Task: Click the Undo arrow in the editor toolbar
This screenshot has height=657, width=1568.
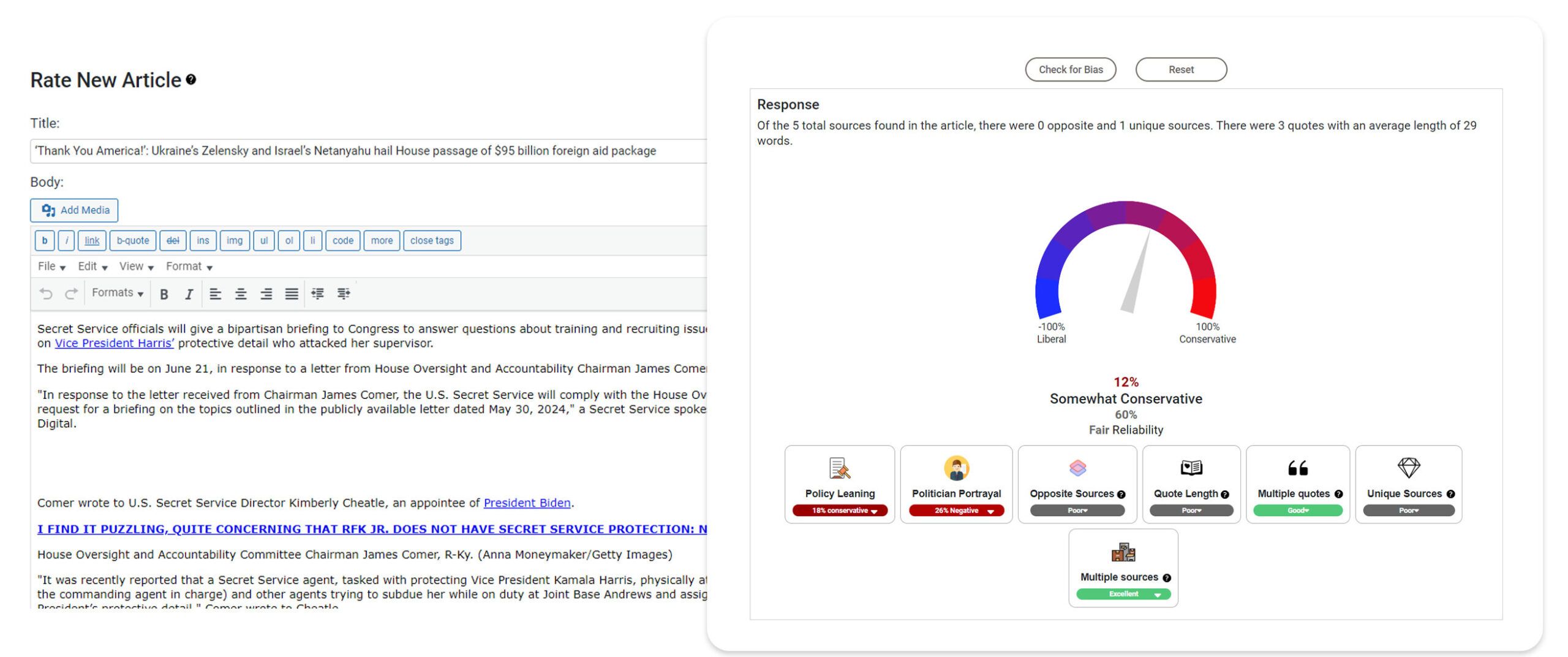Action: (45, 292)
